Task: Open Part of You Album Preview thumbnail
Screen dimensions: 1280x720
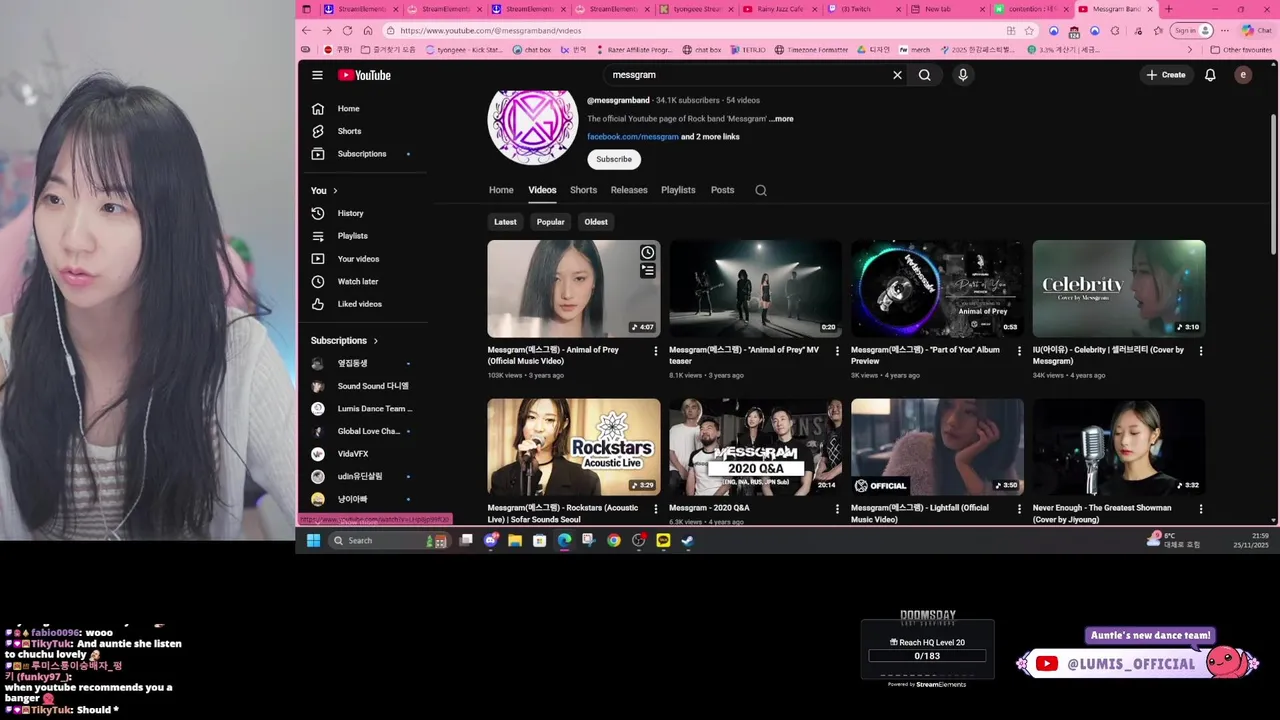Action: 937,288
